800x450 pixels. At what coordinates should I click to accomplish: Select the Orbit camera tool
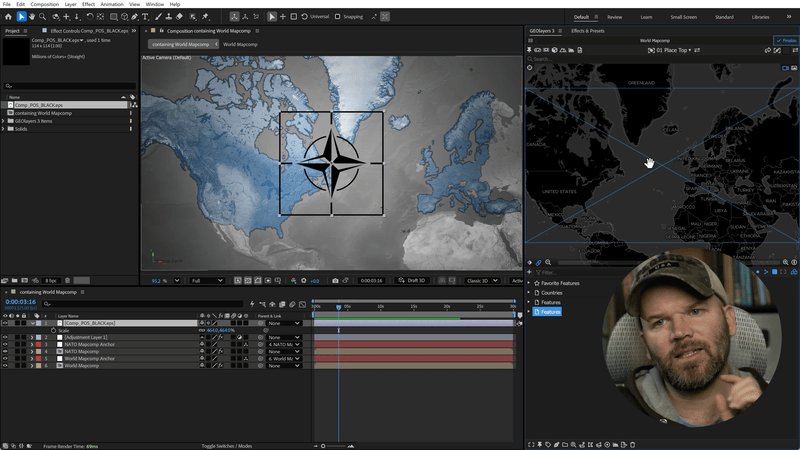(x=55, y=16)
